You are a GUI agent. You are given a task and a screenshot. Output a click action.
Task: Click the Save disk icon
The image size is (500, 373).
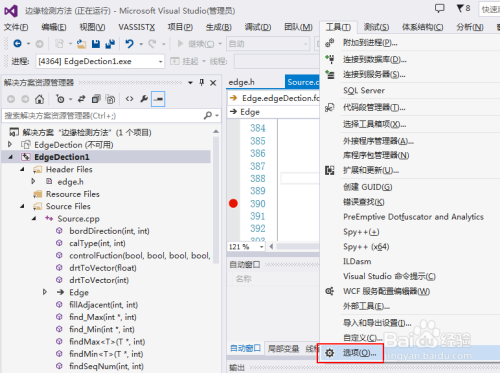coord(96,44)
